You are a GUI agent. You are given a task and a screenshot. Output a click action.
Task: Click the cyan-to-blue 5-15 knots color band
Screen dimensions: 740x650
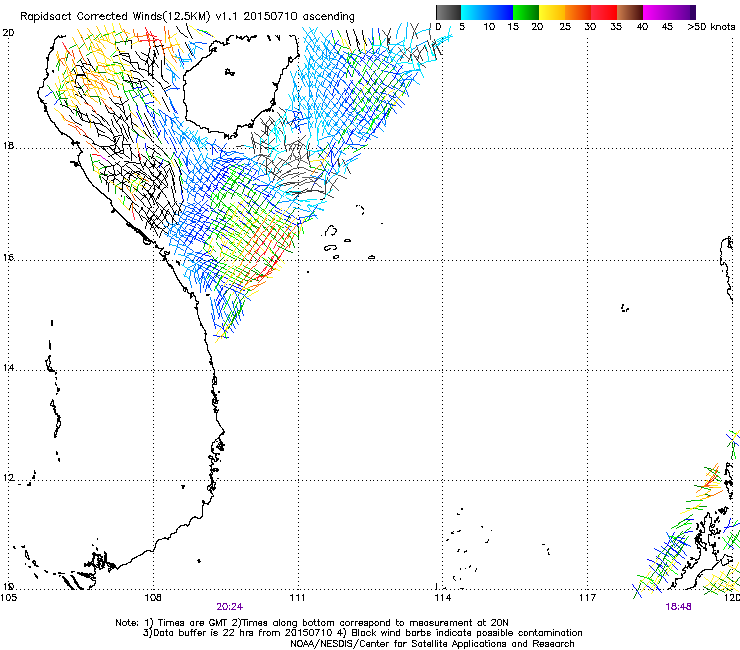[487, 12]
